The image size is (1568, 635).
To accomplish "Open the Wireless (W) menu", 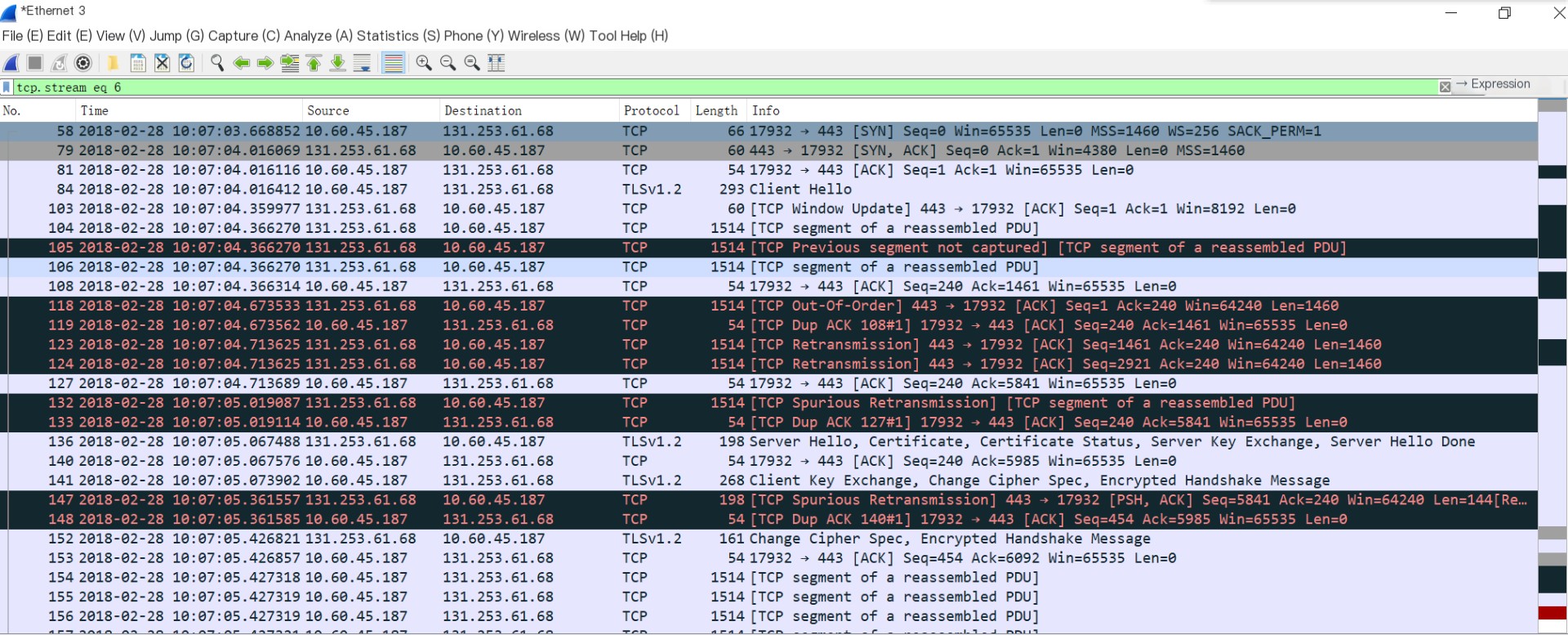I will click(x=546, y=36).
